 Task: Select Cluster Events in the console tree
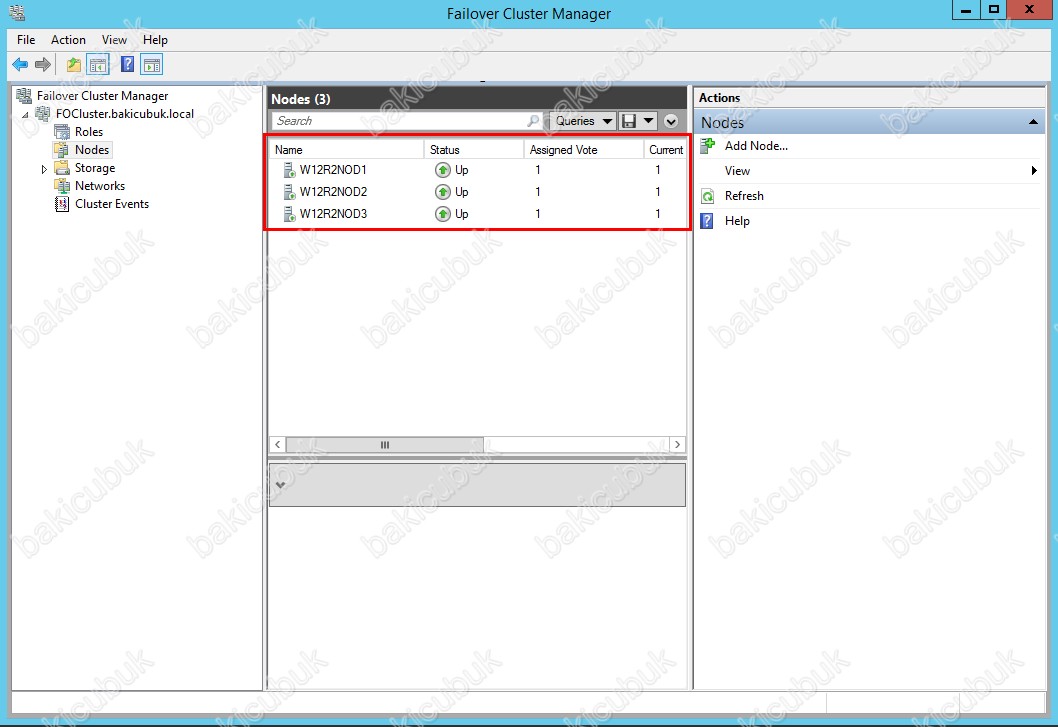[112, 204]
